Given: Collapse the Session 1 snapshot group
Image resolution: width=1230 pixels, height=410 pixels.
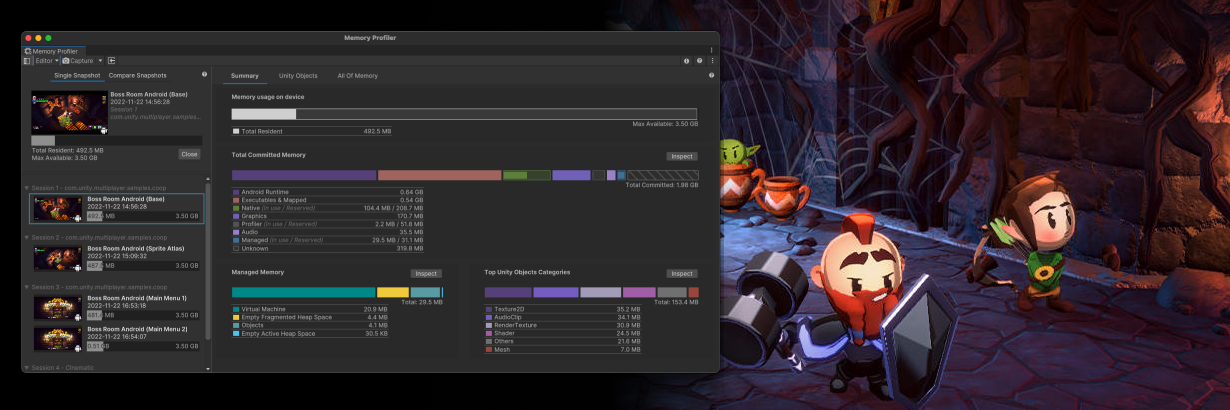Looking at the screenshot, I should pos(27,187).
